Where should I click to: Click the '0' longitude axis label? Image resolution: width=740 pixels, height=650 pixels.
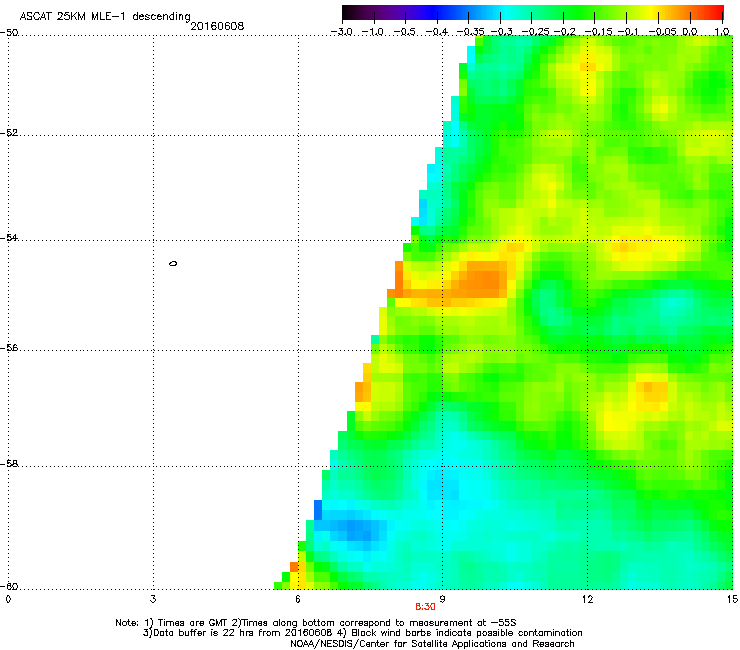[8, 599]
